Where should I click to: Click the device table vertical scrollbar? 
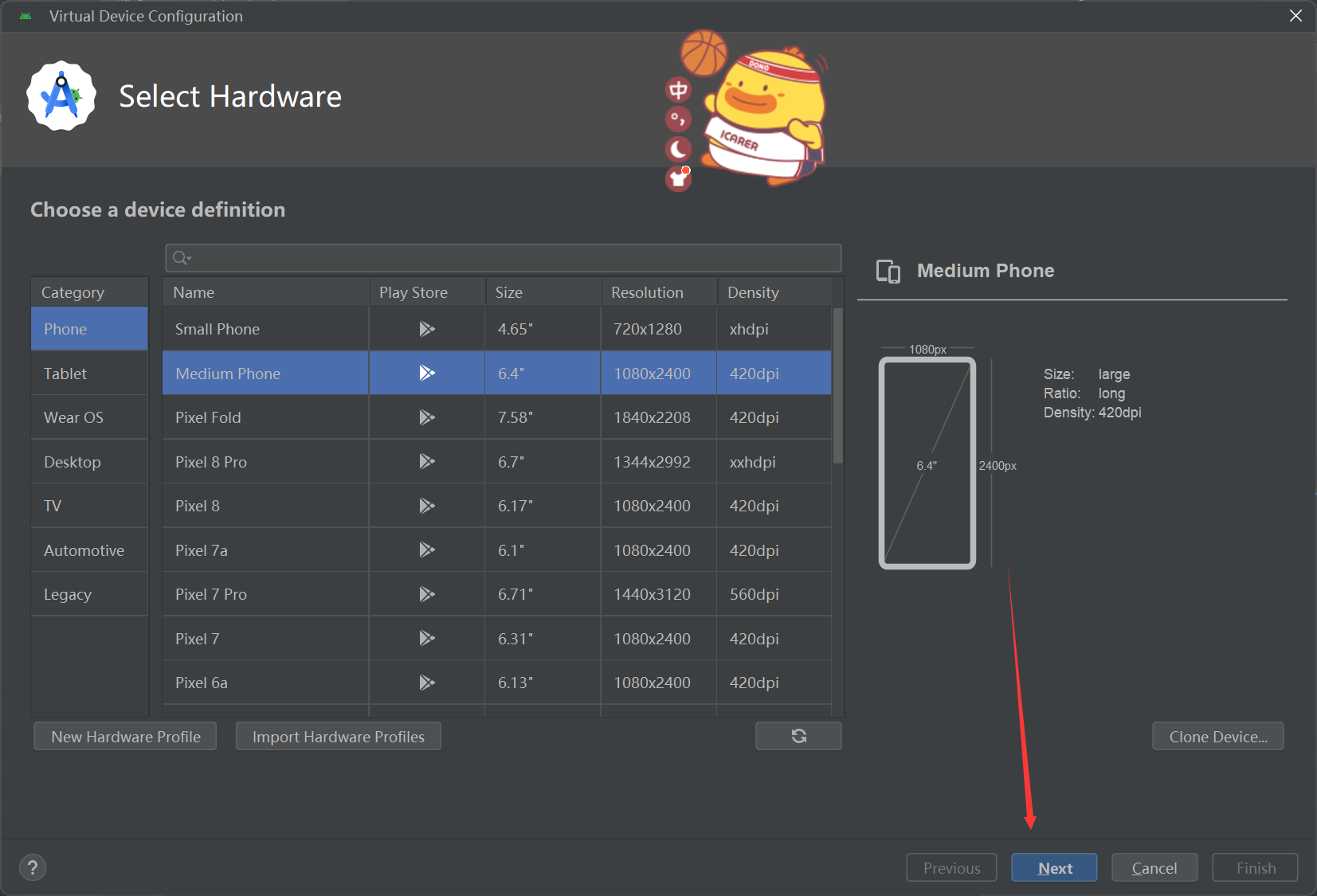(x=837, y=386)
